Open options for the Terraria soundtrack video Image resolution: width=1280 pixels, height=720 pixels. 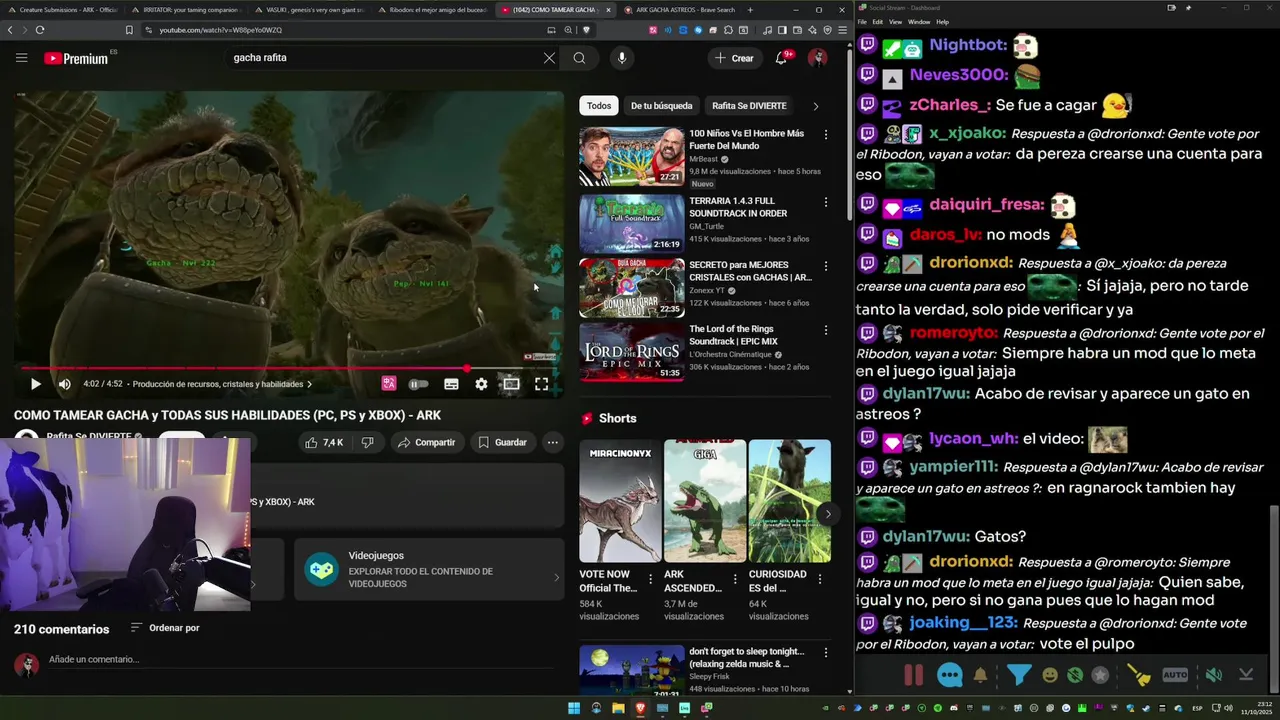(x=825, y=202)
